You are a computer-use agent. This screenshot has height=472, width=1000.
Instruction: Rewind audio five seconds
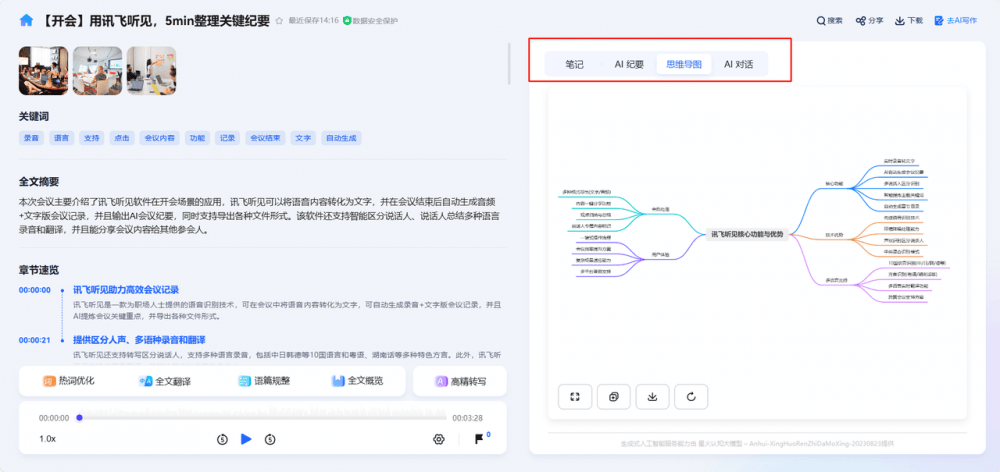tap(222, 439)
